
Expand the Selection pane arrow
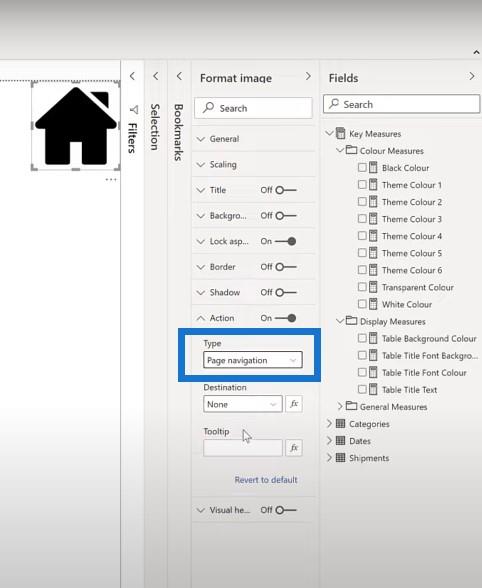[155, 76]
